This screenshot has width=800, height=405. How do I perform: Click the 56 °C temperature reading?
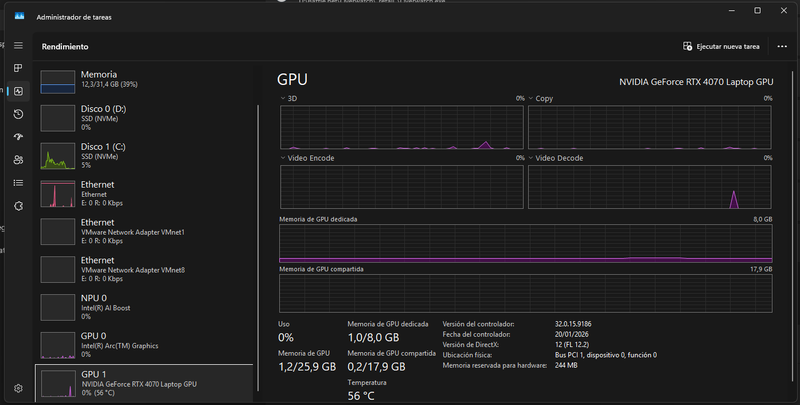(x=361, y=396)
